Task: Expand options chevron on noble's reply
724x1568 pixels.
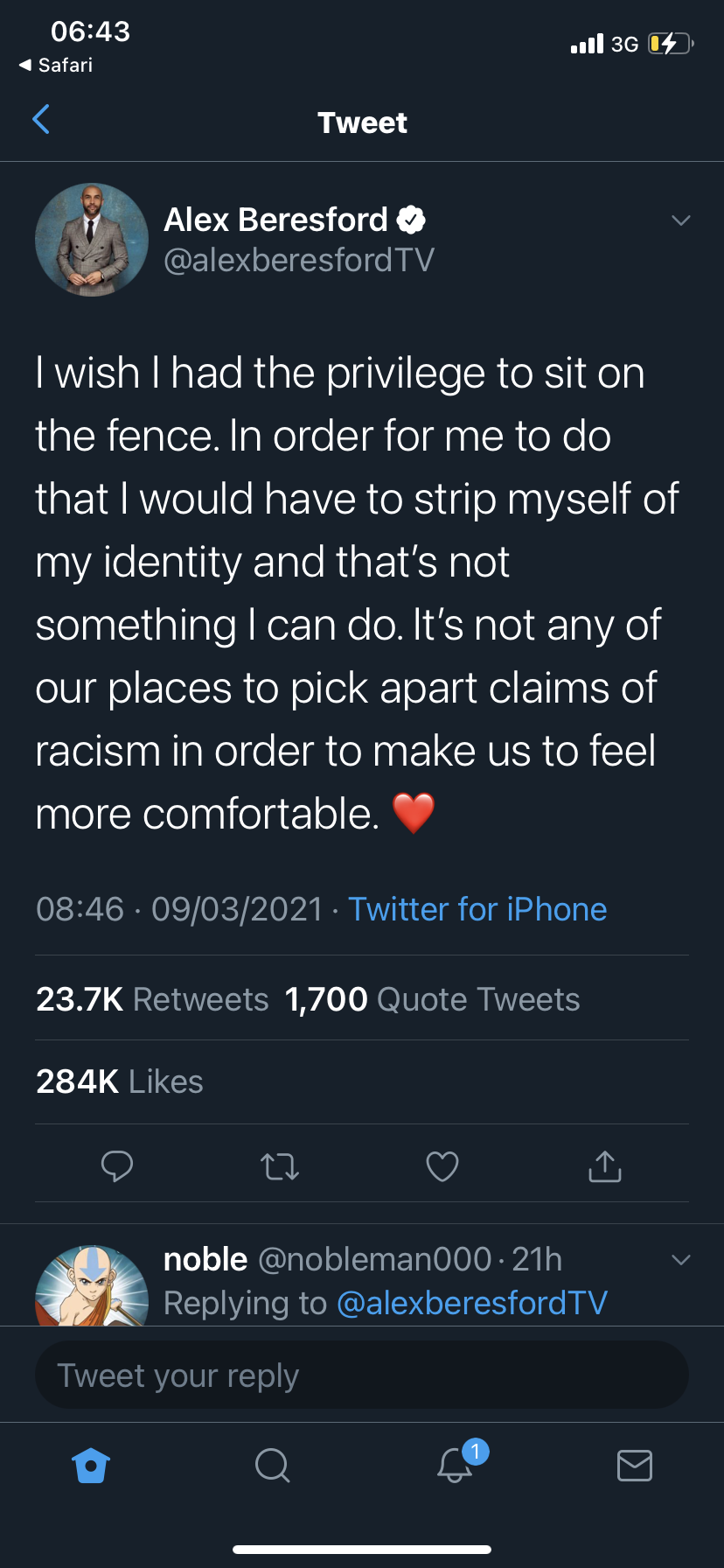Action: [681, 1260]
